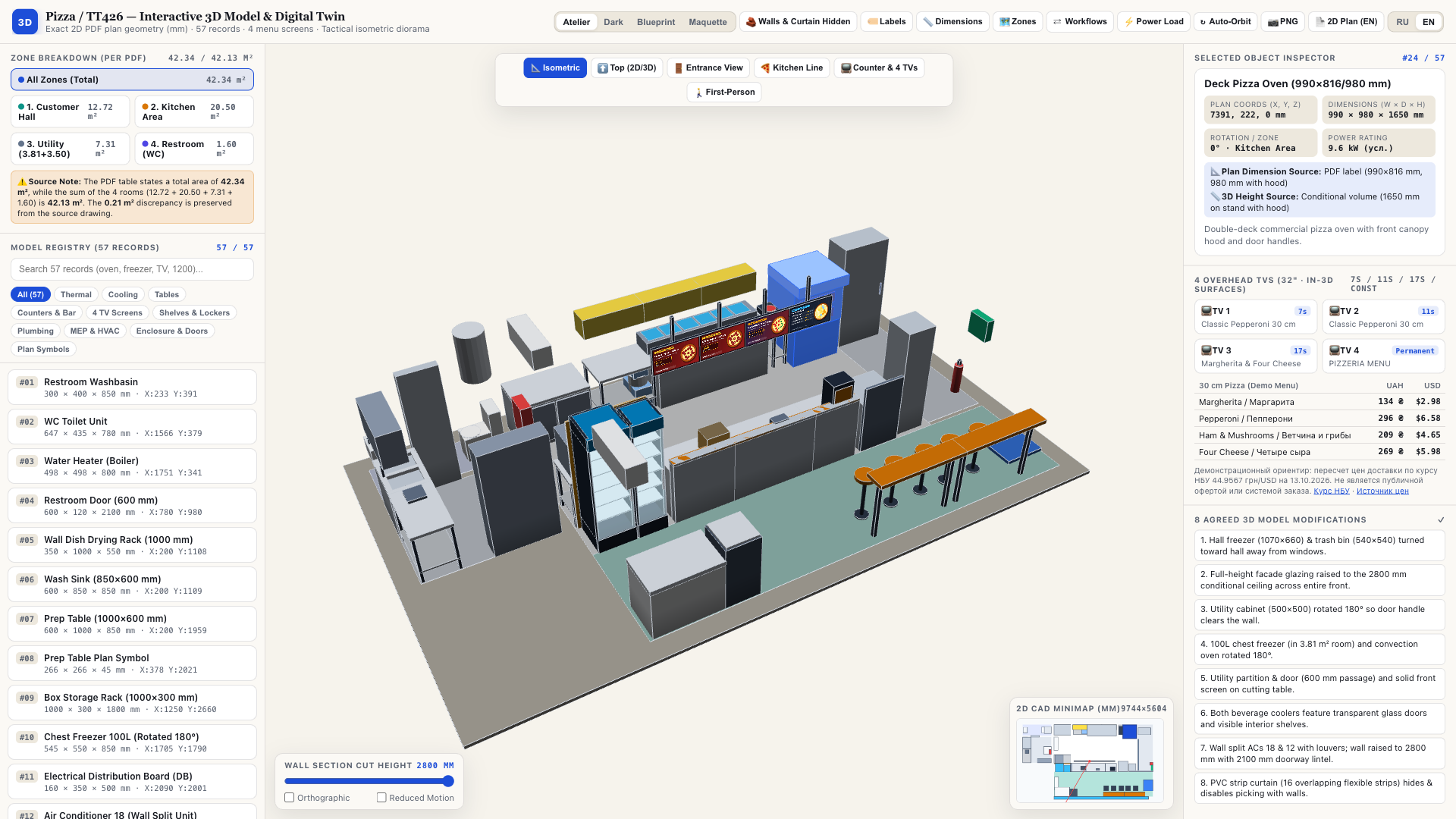
Task: Start Auto-Orbit camera
Action: click(x=1225, y=22)
